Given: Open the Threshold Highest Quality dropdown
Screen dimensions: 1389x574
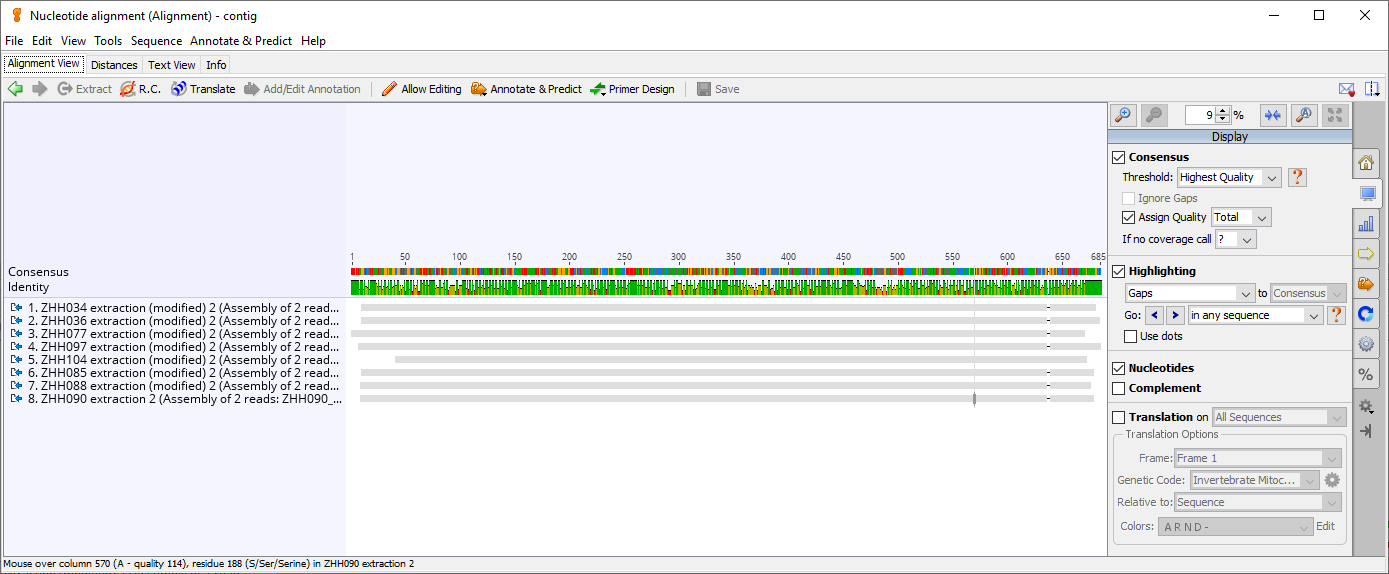Looking at the screenshot, I should (1229, 177).
